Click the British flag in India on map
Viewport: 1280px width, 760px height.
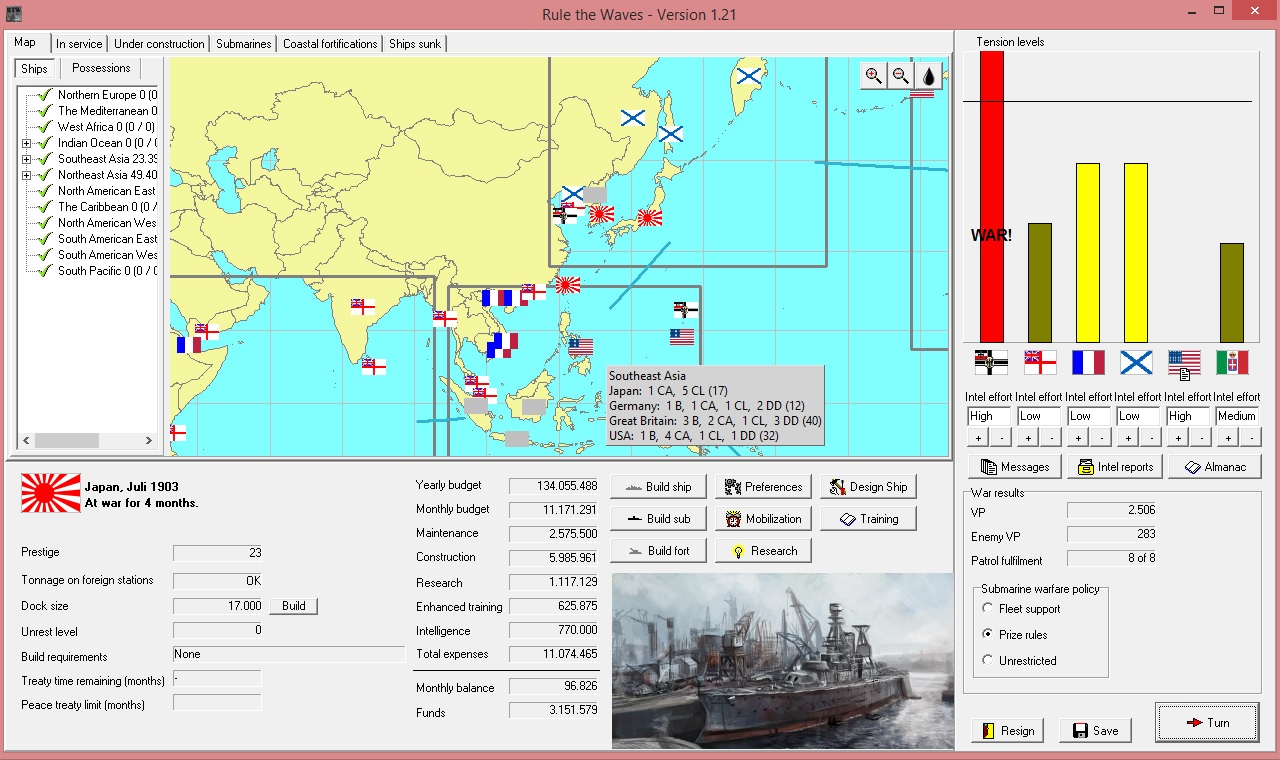[363, 306]
